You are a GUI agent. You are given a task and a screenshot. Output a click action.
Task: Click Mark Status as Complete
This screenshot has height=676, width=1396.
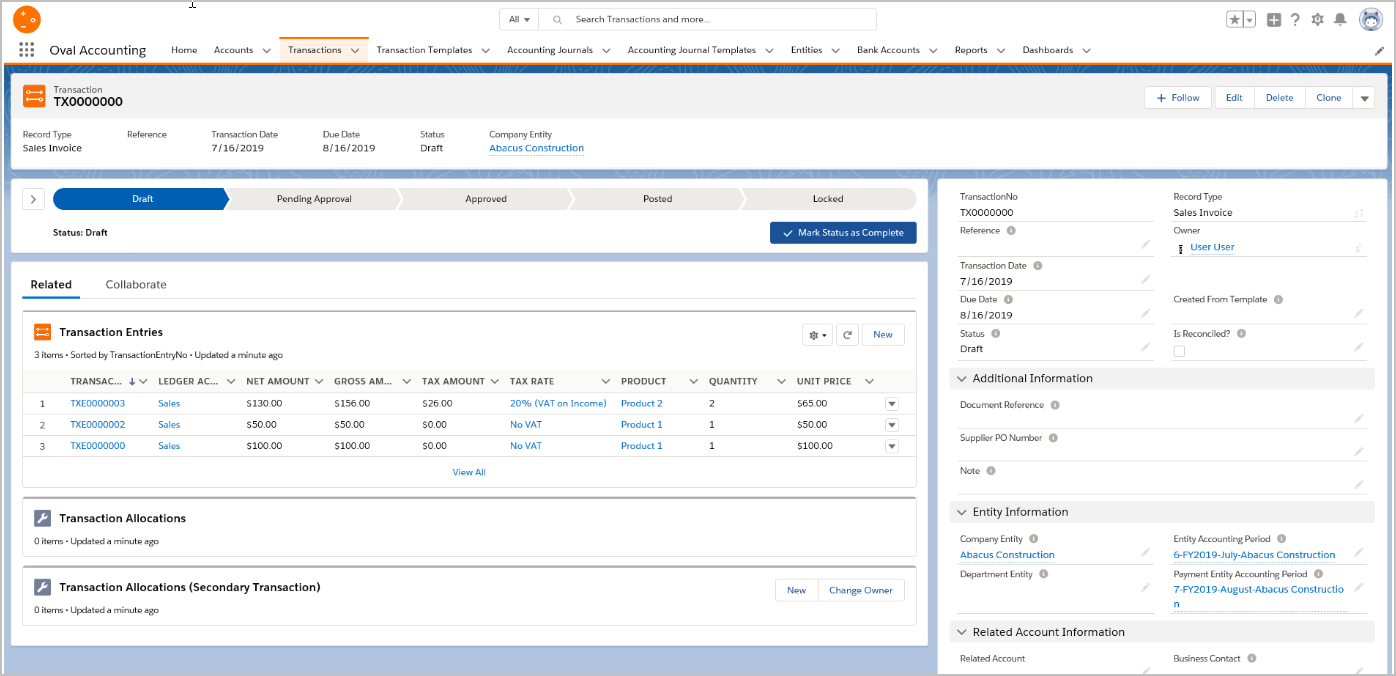point(843,232)
